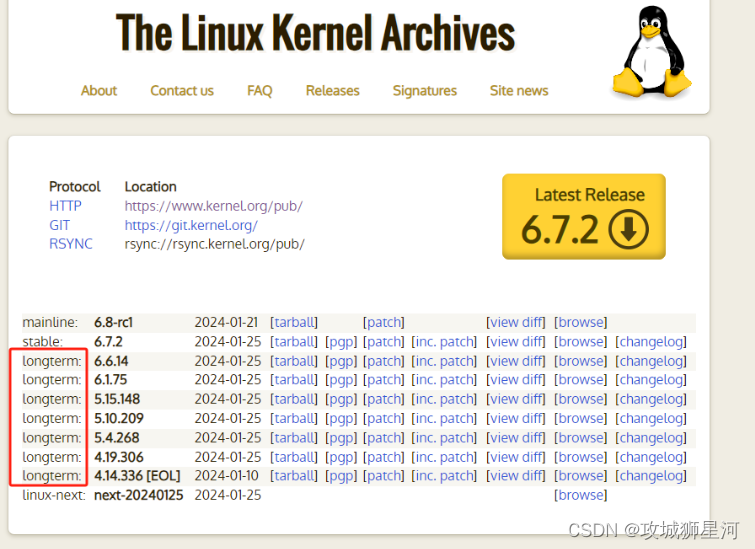Click the 6.6.14 version text

tap(111, 361)
